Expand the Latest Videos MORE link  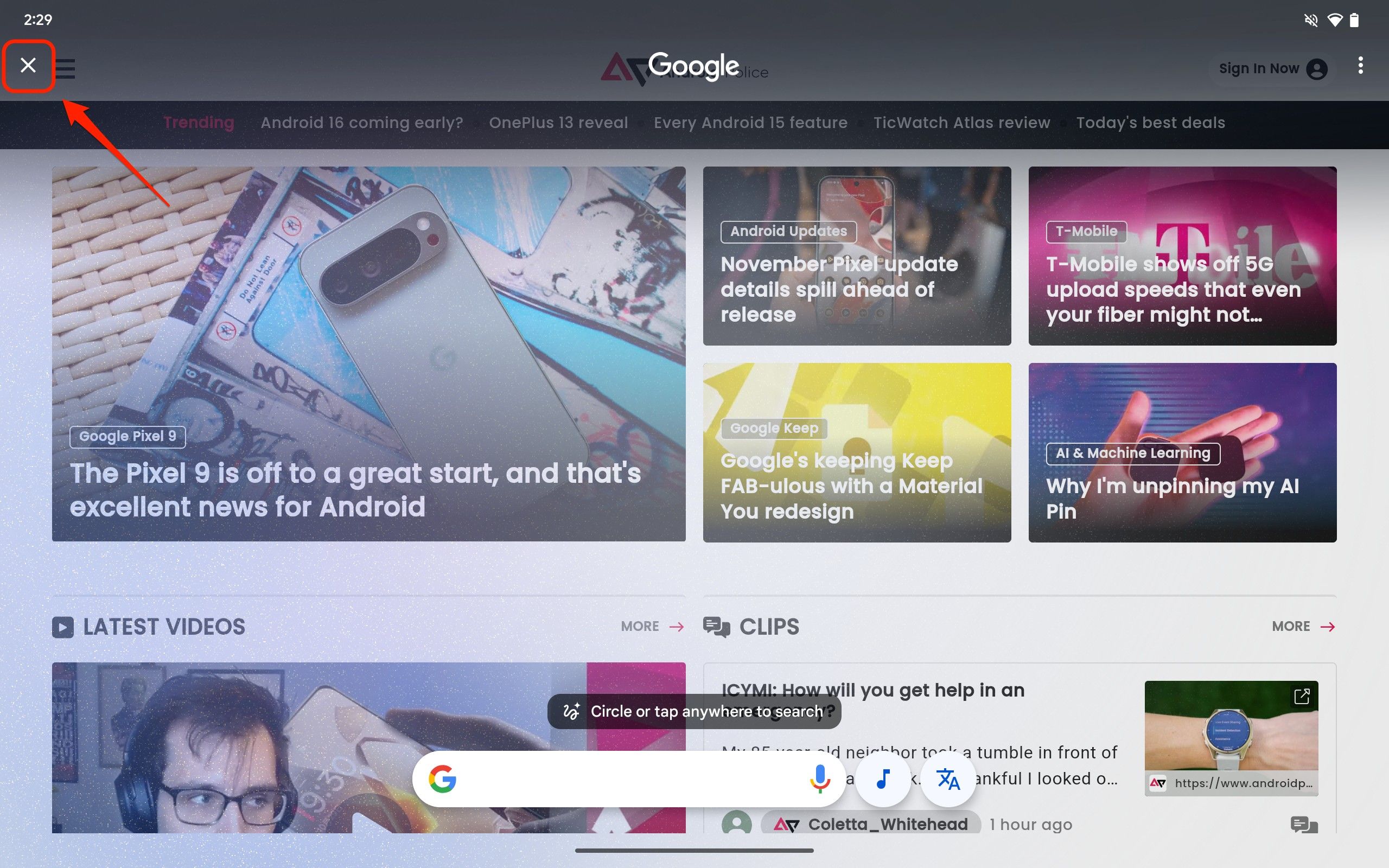click(x=652, y=626)
